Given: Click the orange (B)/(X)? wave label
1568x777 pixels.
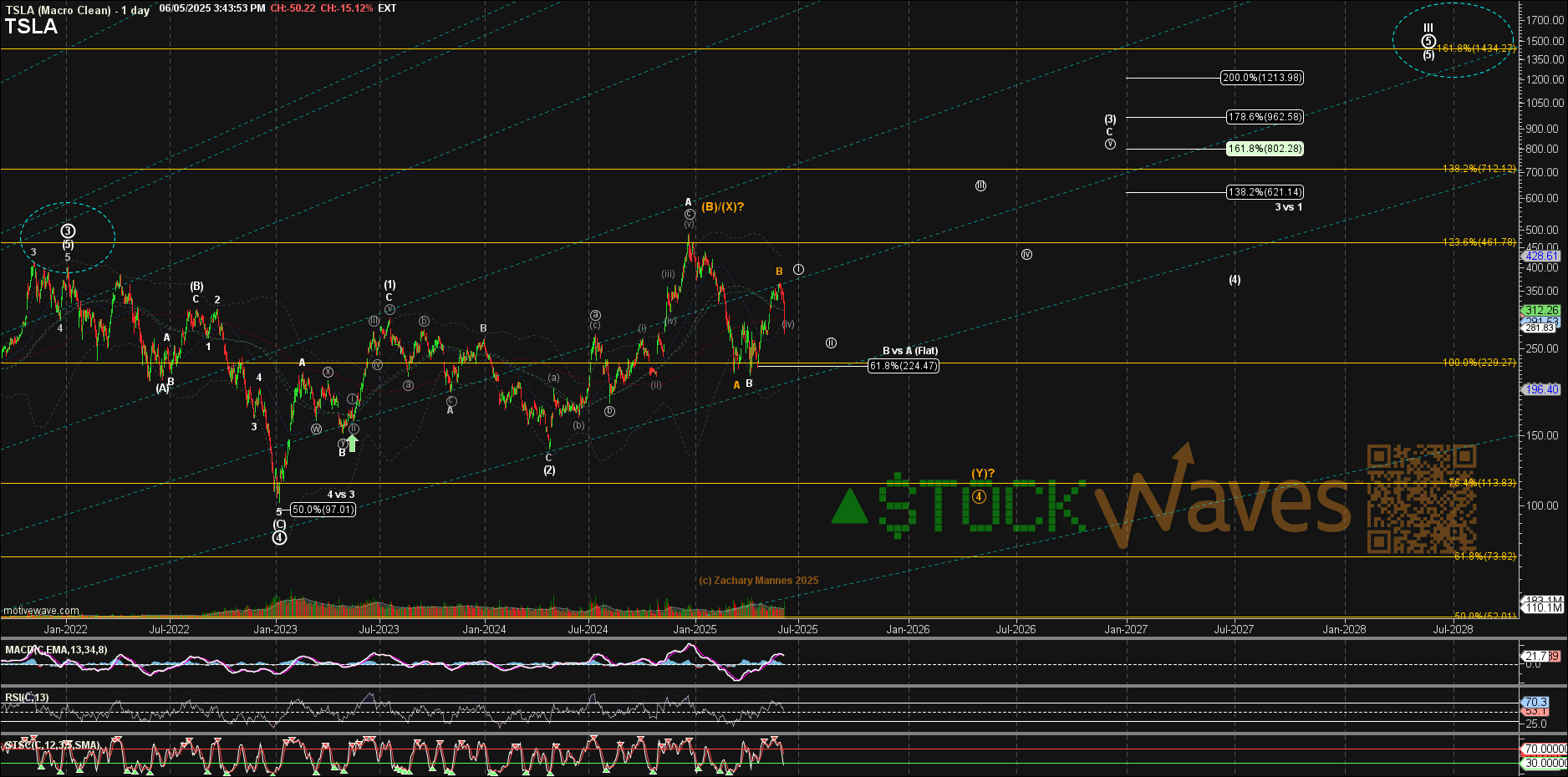Looking at the screenshot, I should tap(722, 206).
